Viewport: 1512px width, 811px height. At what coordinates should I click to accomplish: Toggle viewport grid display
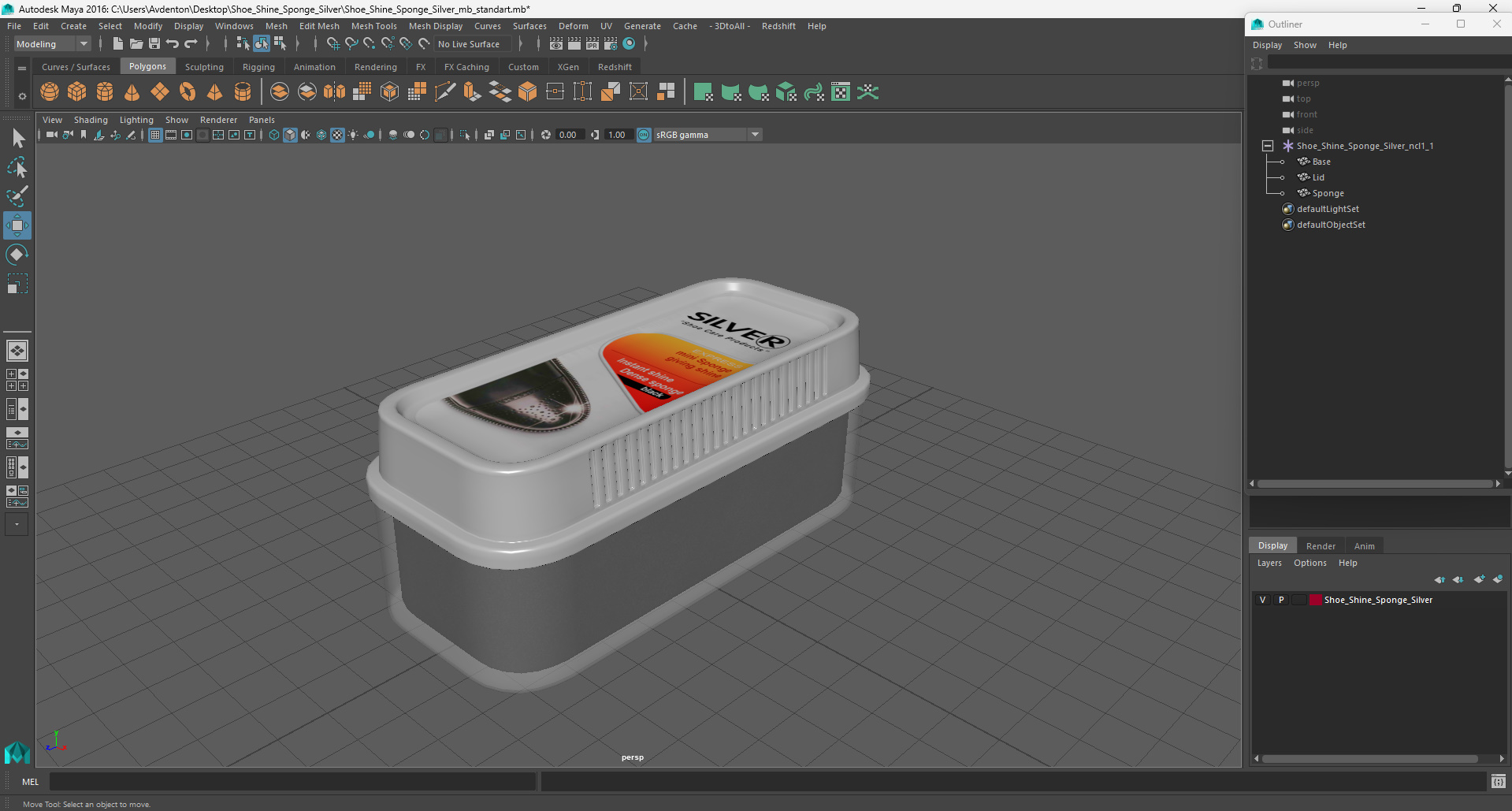tap(155, 135)
